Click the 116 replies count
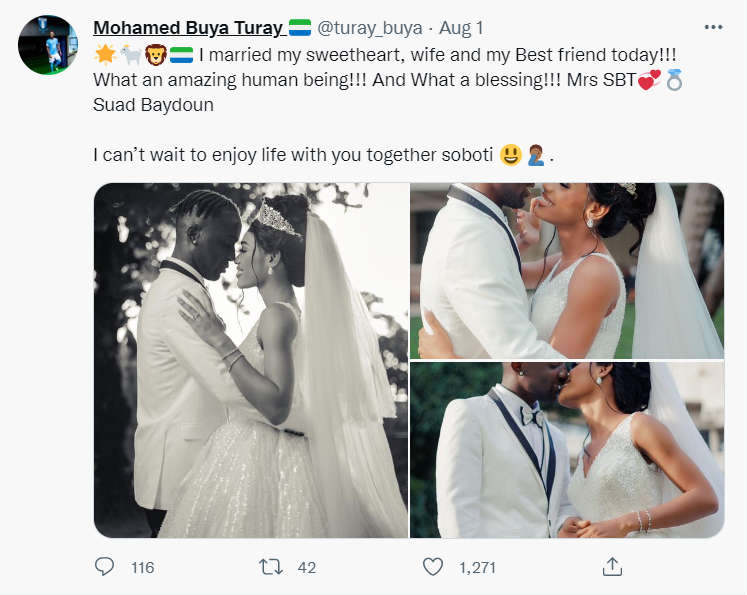The height and width of the screenshot is (595, 747). click(142, 567)
